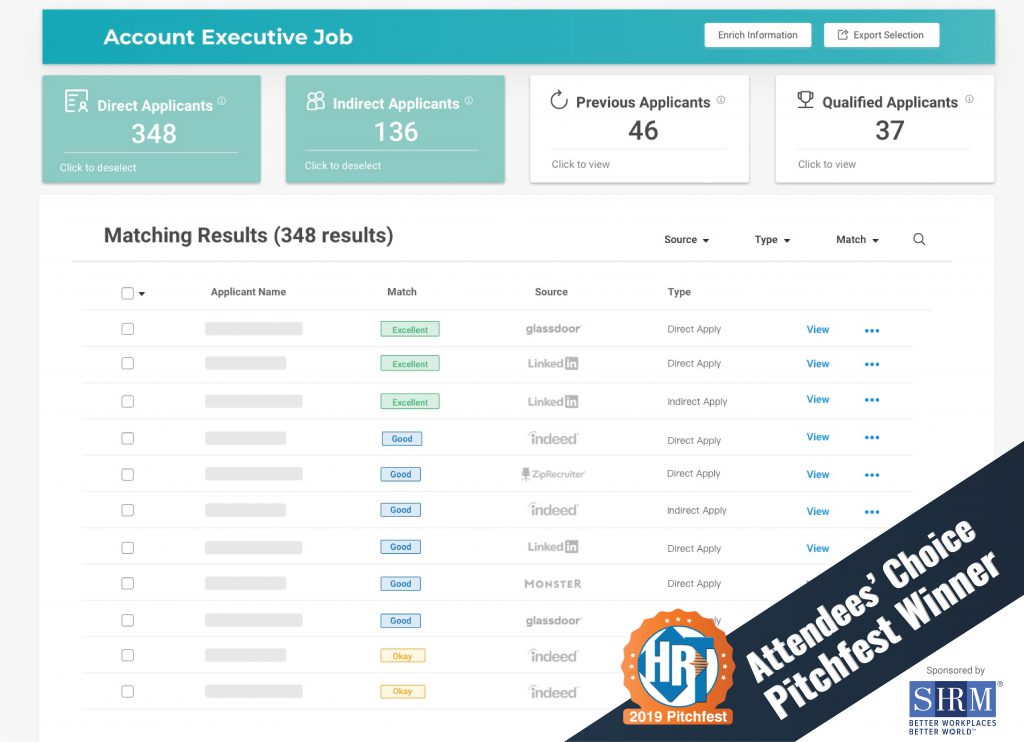Click the Monster source logo
This screenshot has height=742, width=1024.
552,584
